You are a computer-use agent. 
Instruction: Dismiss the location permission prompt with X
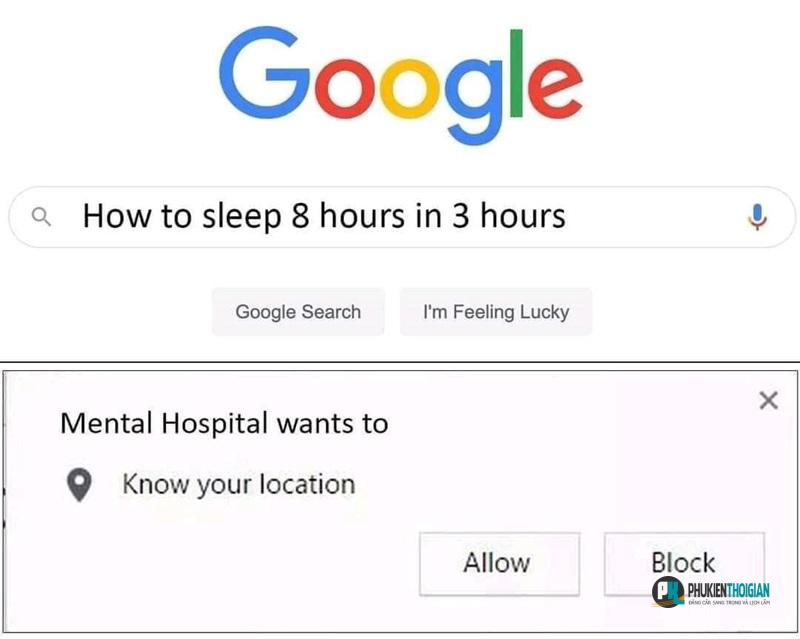tap(768, 401)
